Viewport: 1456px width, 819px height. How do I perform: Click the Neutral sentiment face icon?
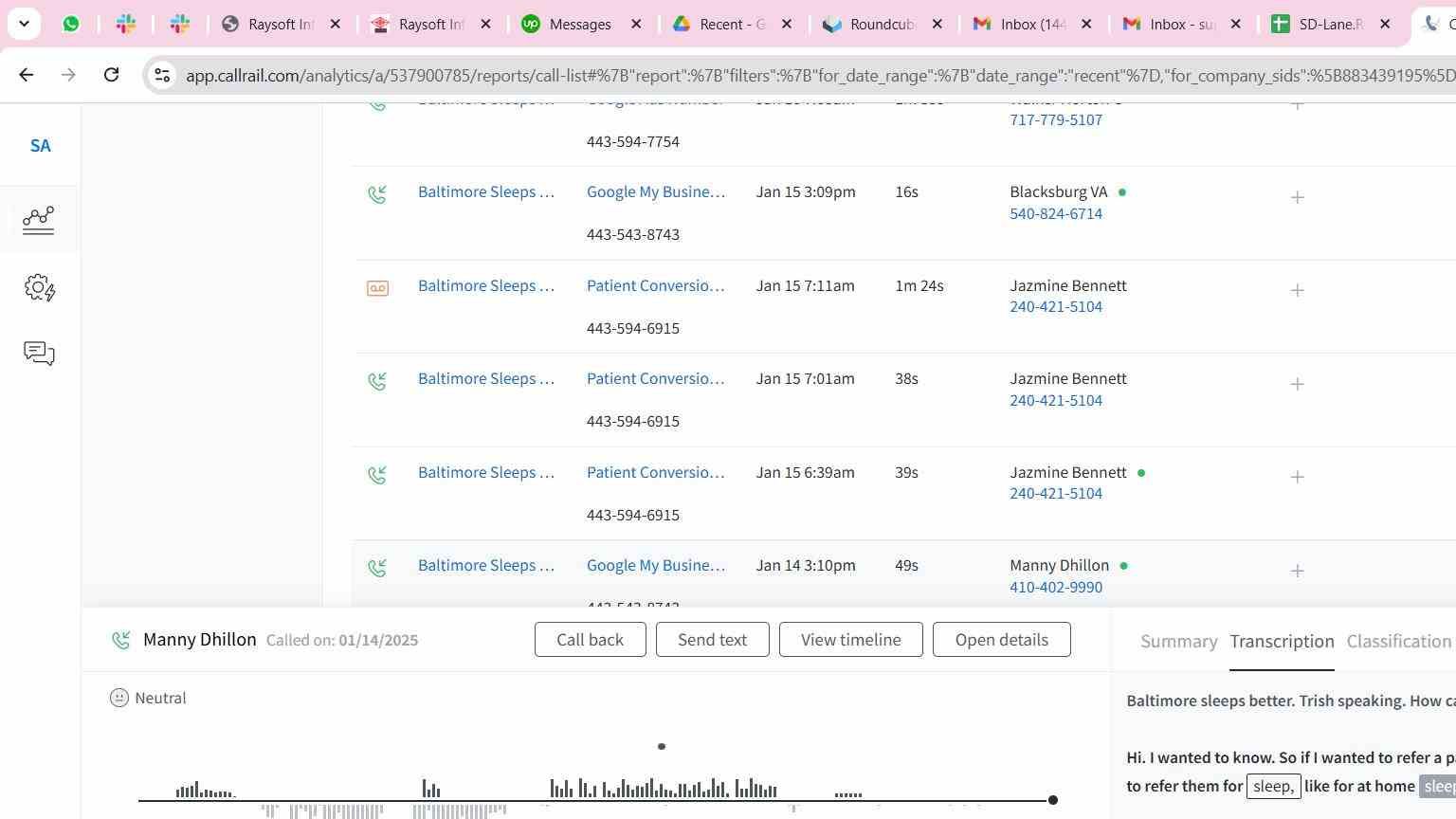(x=119, y=699)
